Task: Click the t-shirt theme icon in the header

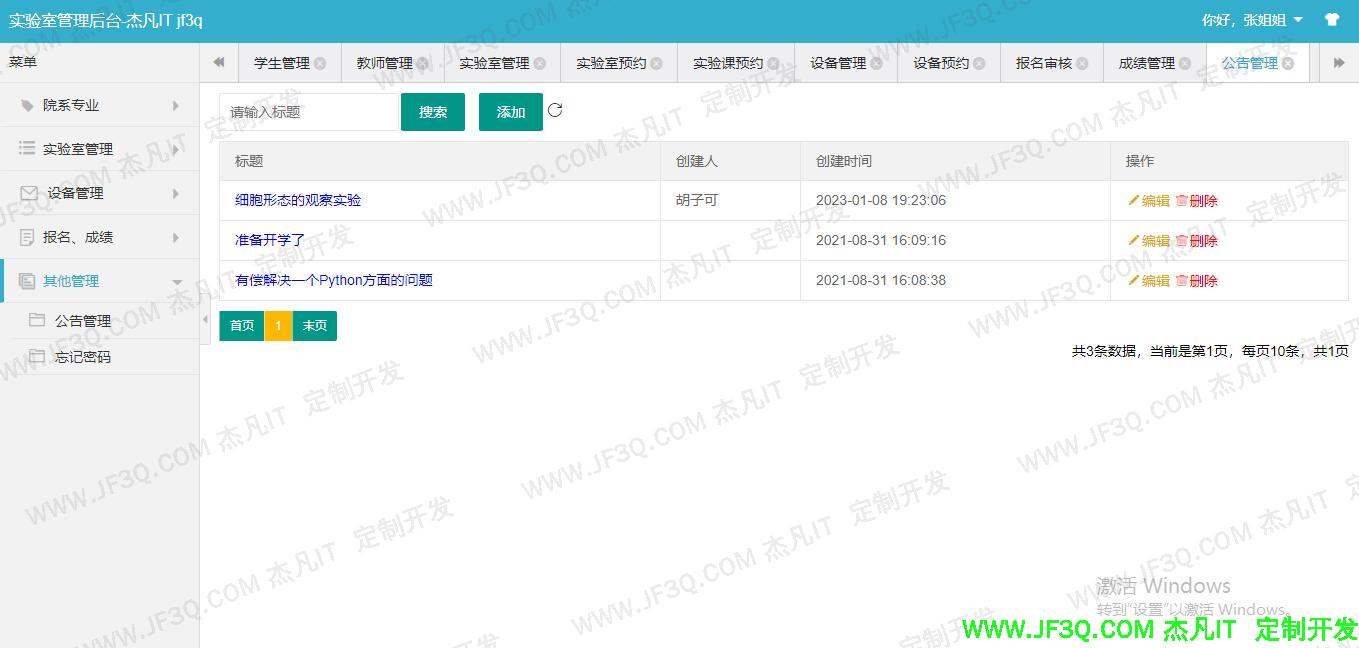Action: coord(1334,19)
